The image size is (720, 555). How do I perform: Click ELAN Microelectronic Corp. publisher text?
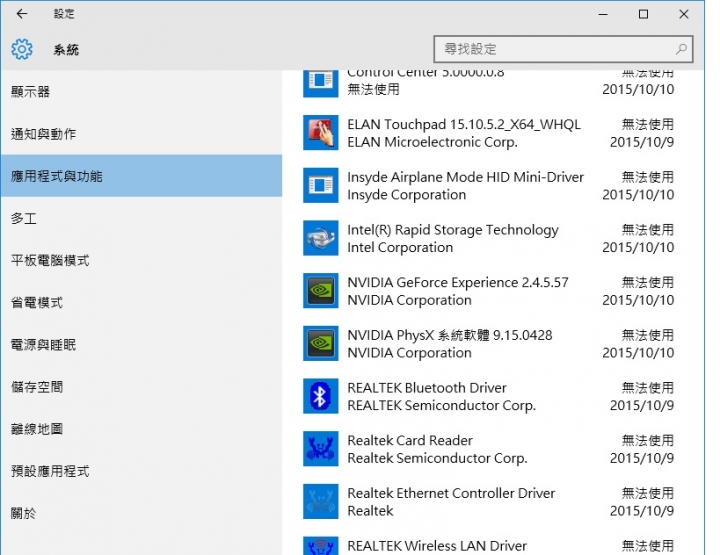(x=433, y=142)
